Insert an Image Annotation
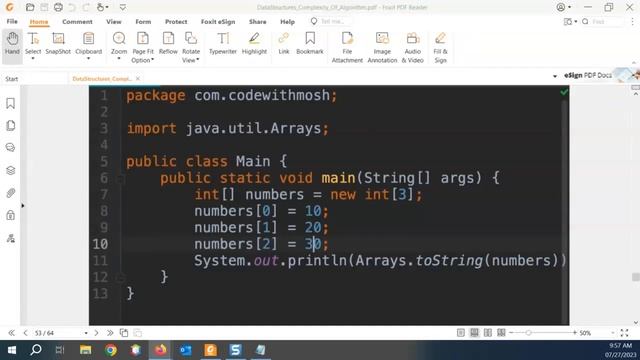Image resolution: width=640 pixels, height=360 pixels. 382,47
